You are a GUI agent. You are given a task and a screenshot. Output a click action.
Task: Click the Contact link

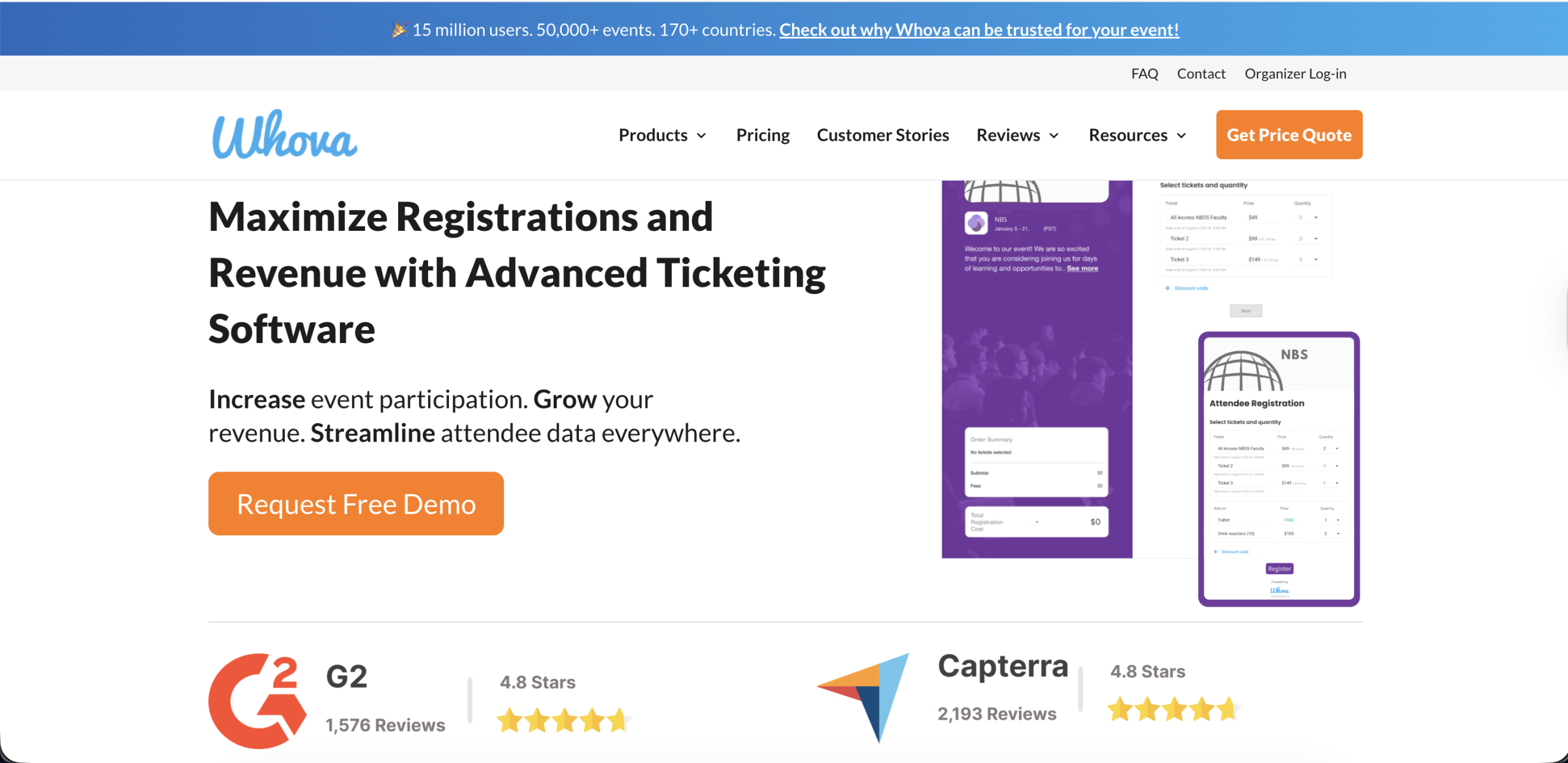coord(1200,73)
